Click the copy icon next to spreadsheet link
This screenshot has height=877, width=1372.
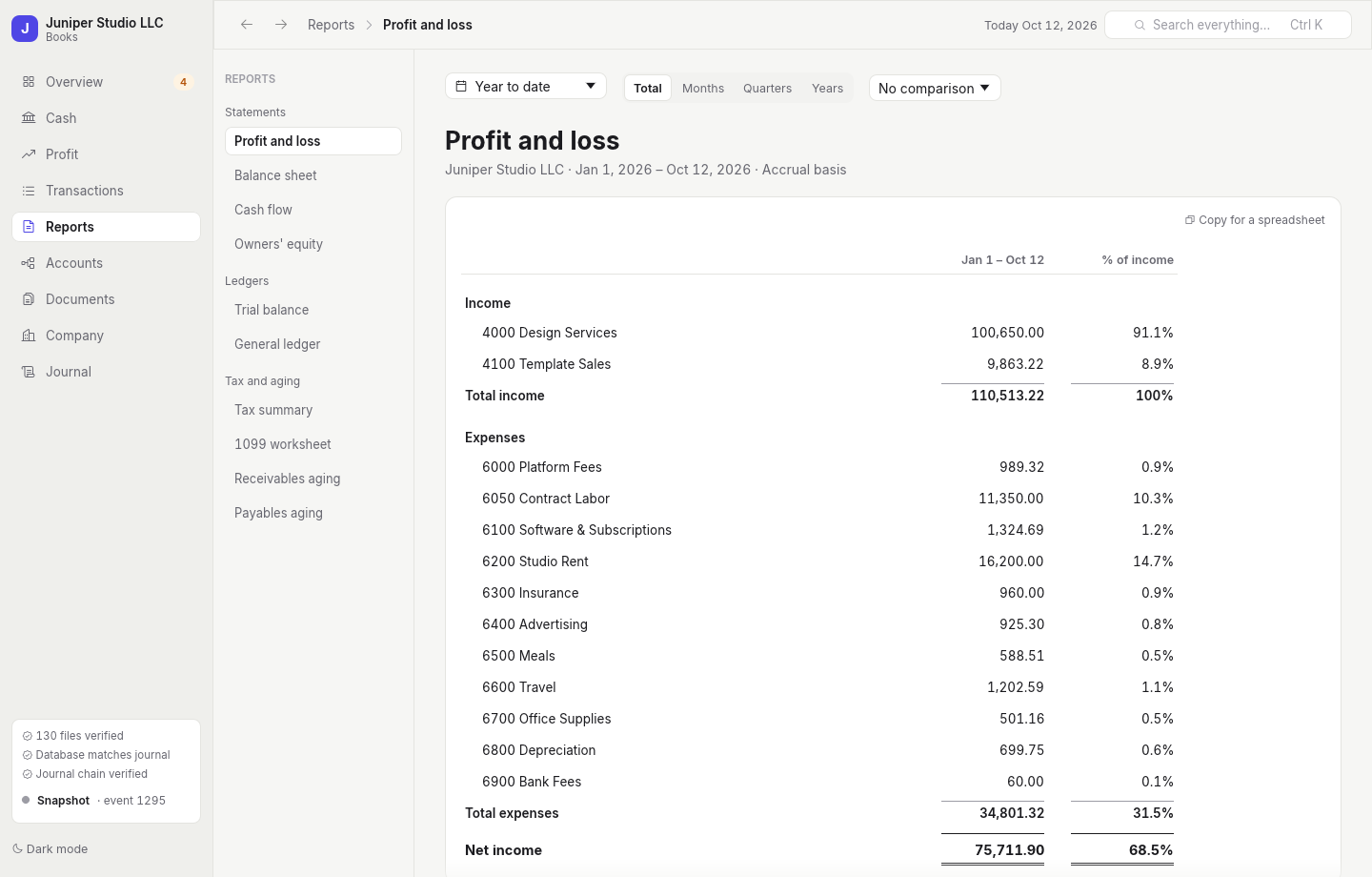pos(1190,220)
